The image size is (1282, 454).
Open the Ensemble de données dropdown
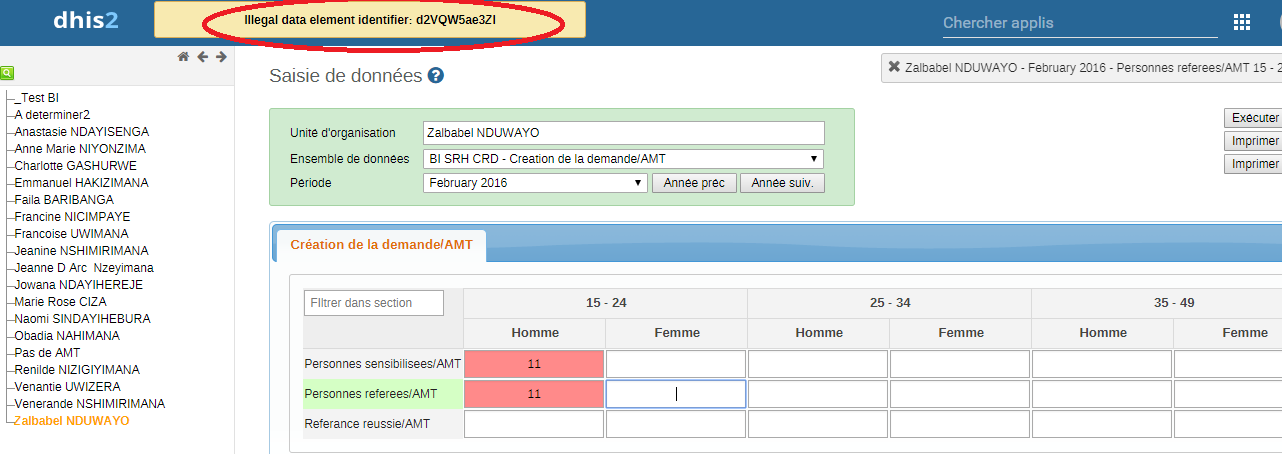624,159
